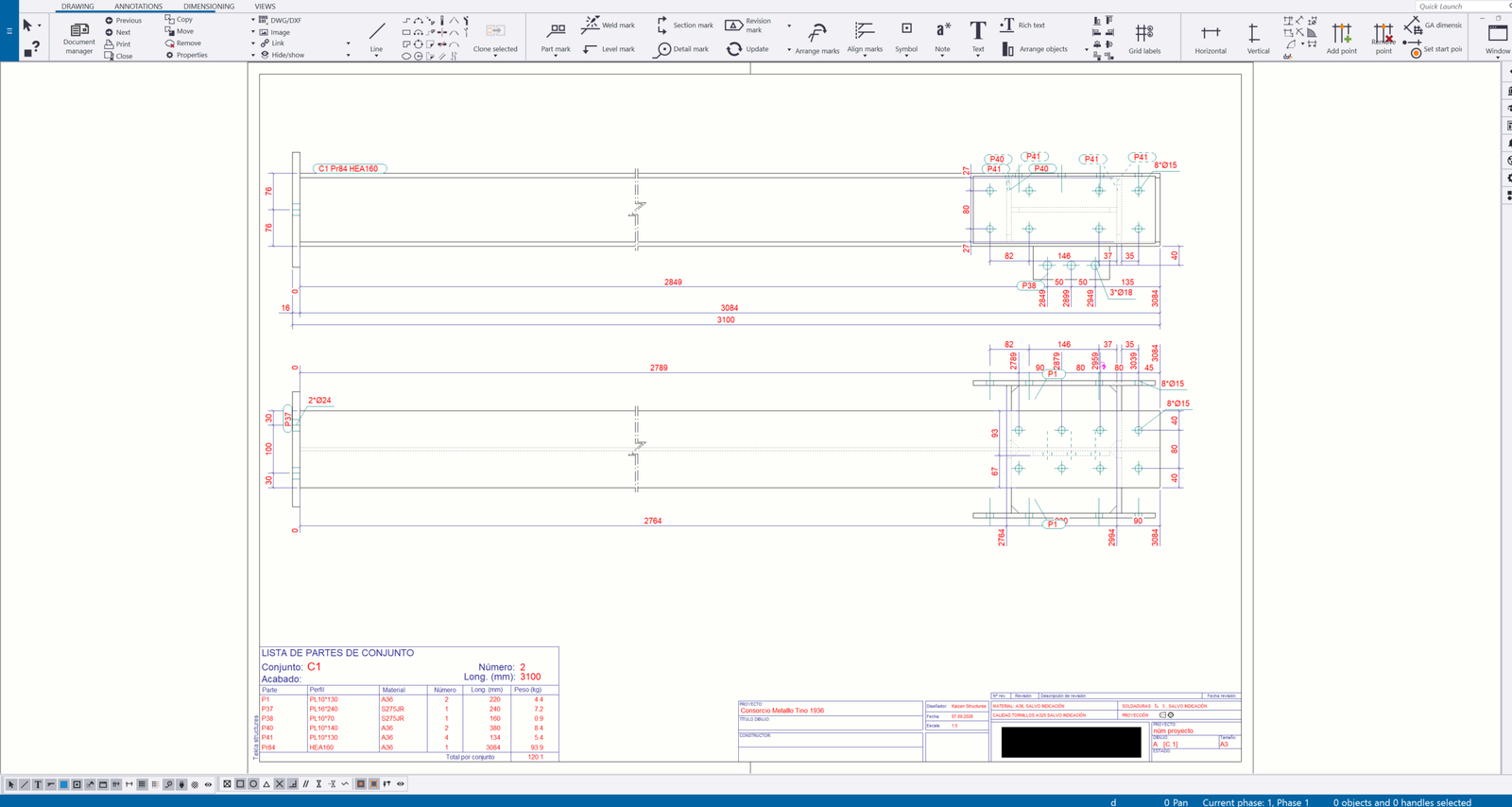Click the Align marks tool
1512x807 pixels.
coord(865,37)
